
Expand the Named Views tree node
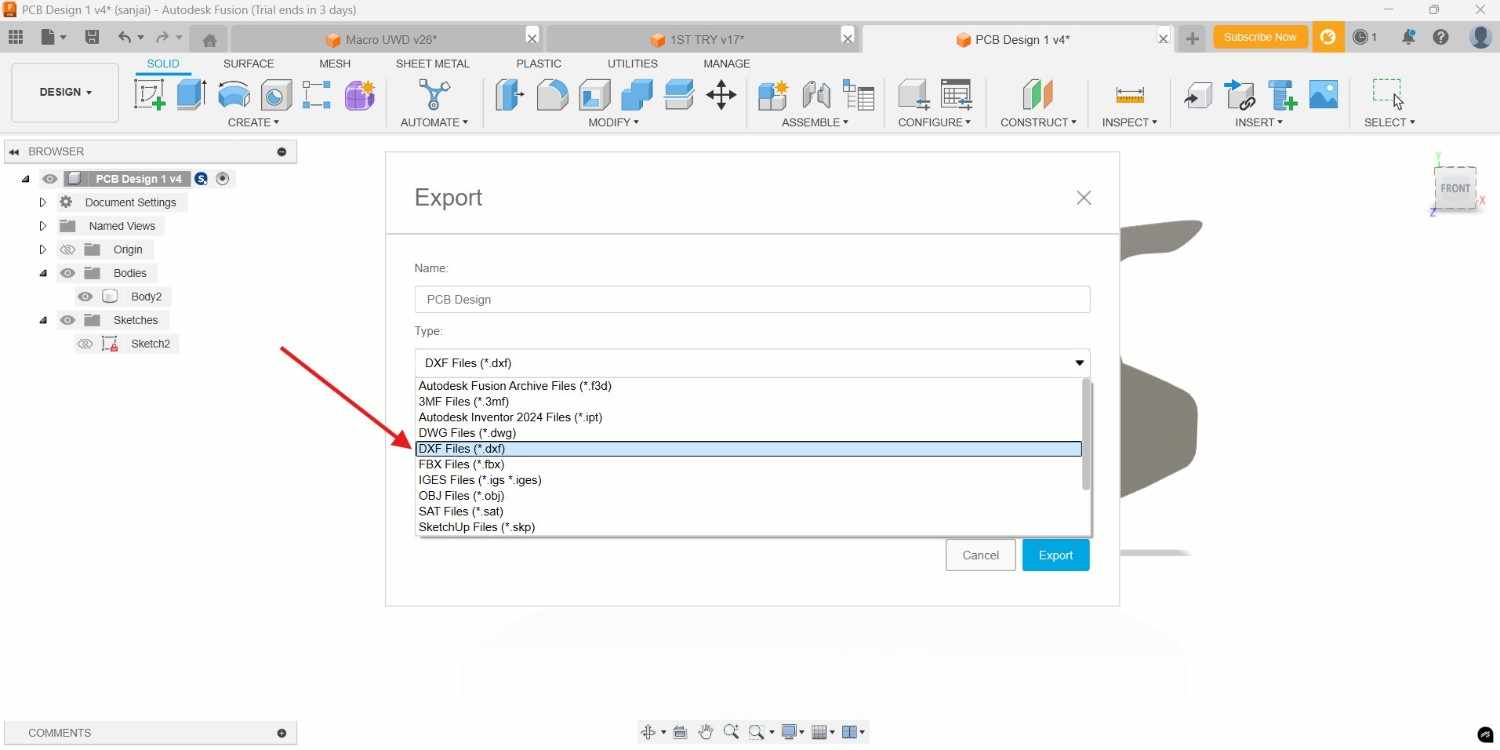pyautogui.click(x=42, y=226)
